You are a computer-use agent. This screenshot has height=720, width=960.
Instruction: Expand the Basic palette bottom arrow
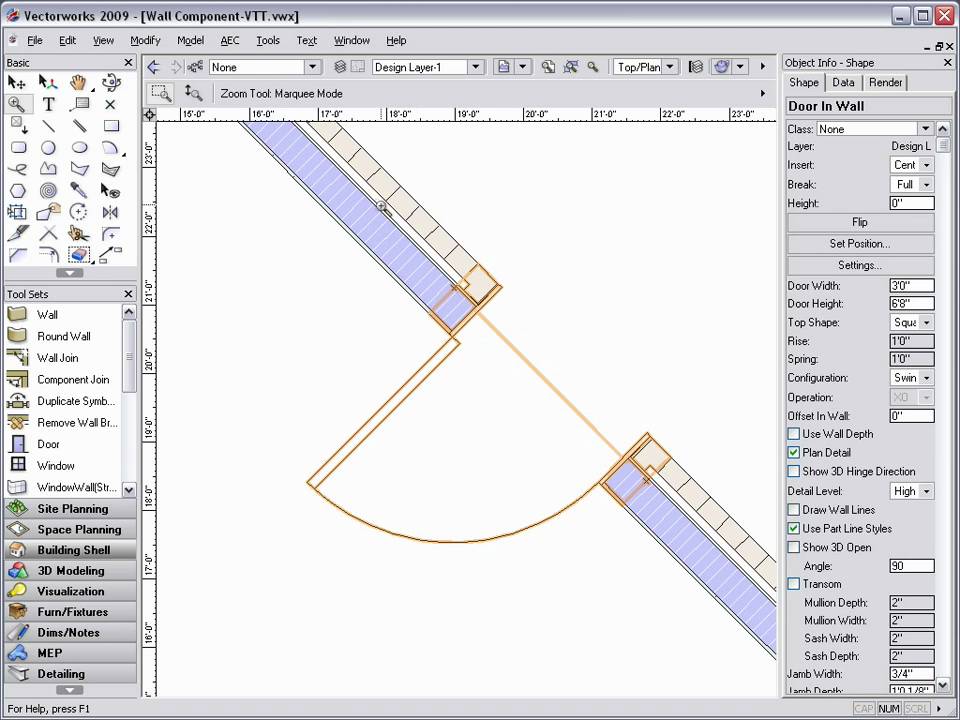tap(70, 273)
